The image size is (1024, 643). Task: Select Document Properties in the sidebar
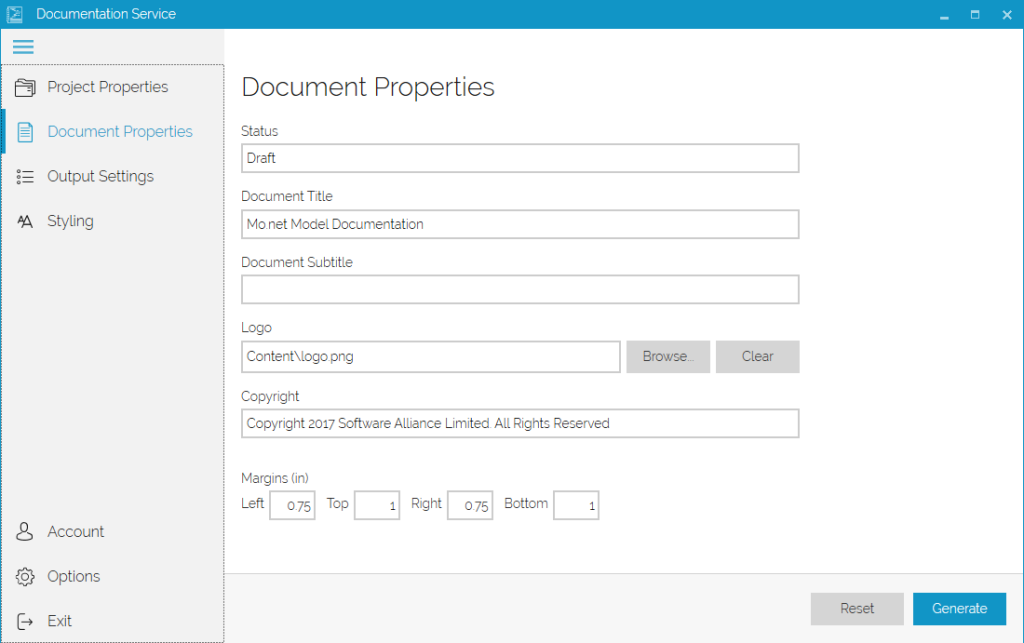tap(112, 132)
